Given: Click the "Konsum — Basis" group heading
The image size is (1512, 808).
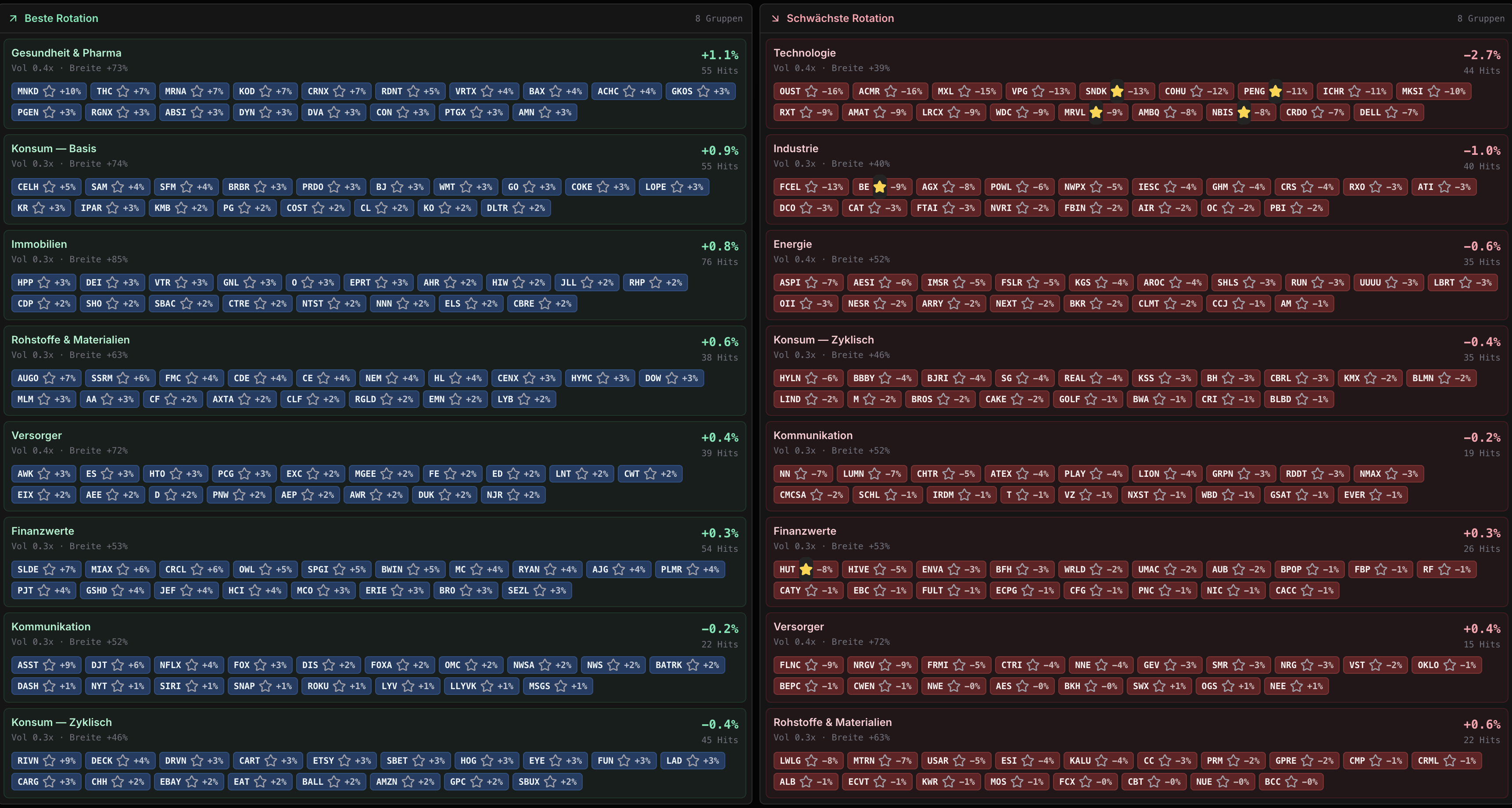Looking at the screenshot, I should 54,148.
